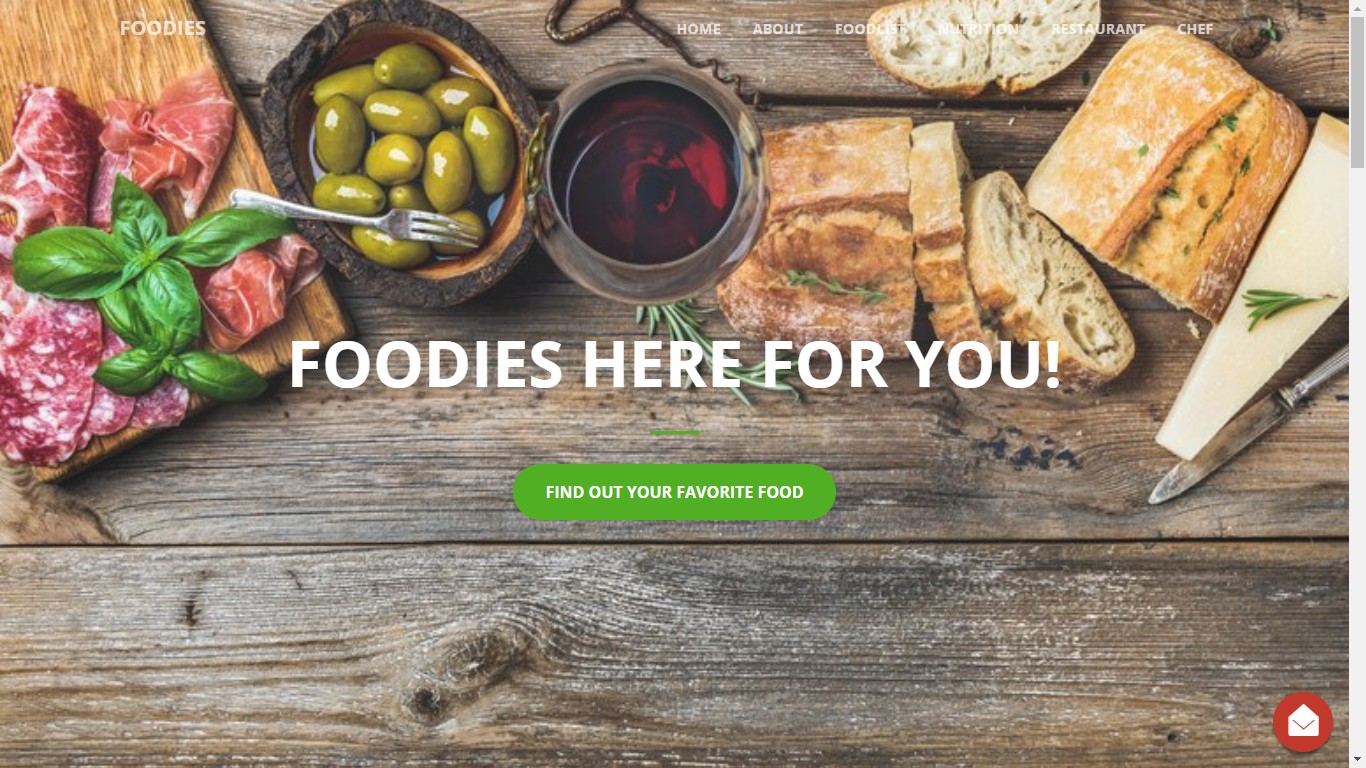Open the FOODLIST menu link

870,29
